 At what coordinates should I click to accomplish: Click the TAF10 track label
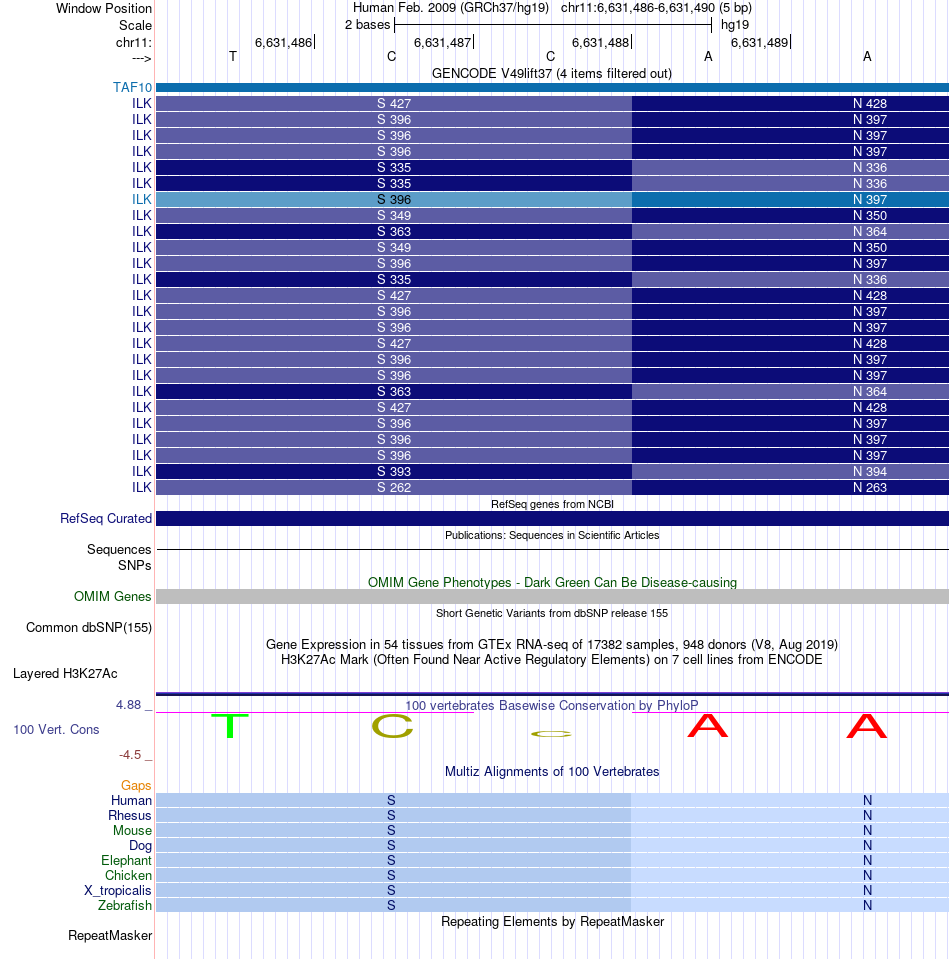tap(132, 87)
